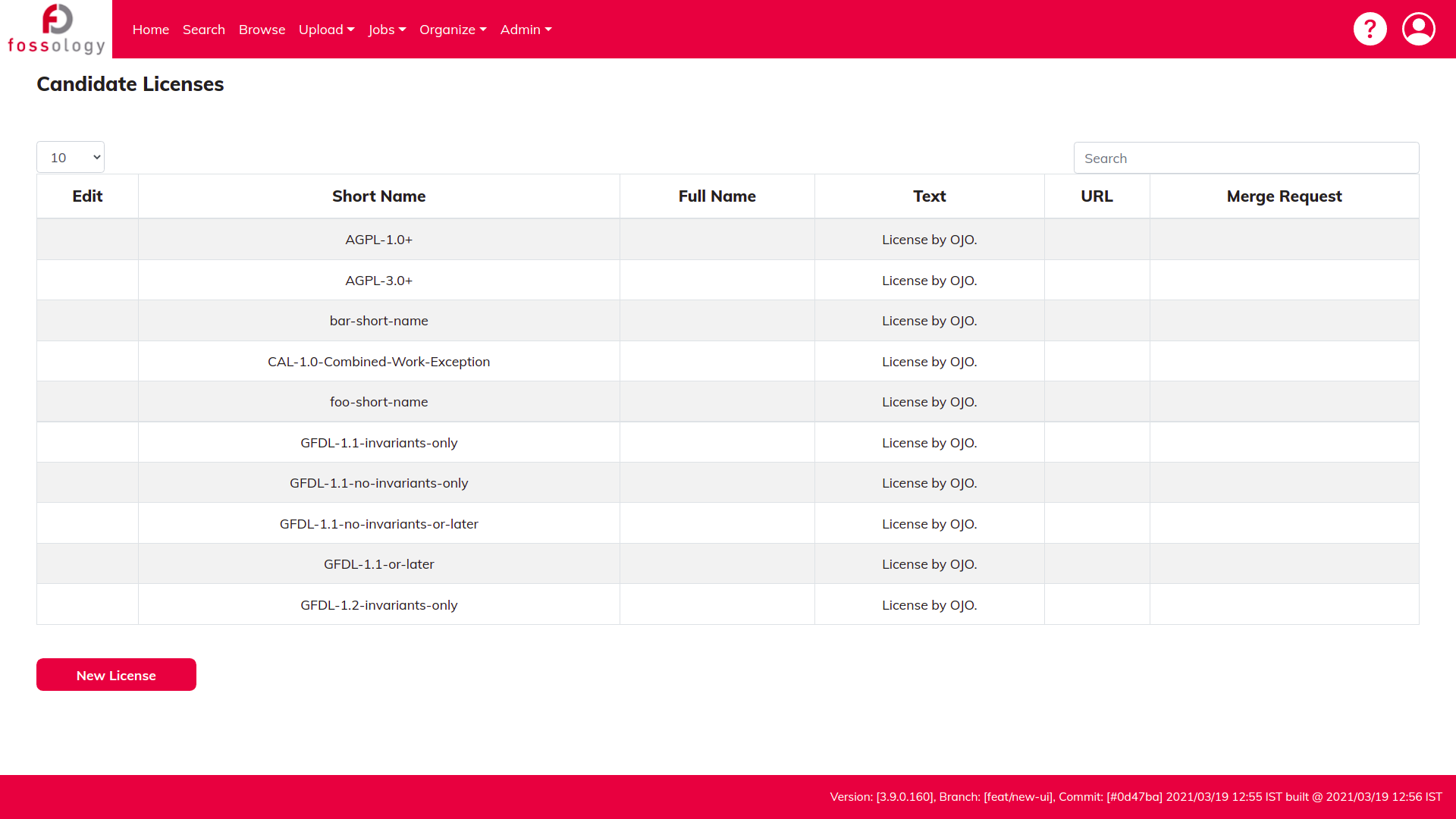Open the help question mark icon

pos(1370,29)
